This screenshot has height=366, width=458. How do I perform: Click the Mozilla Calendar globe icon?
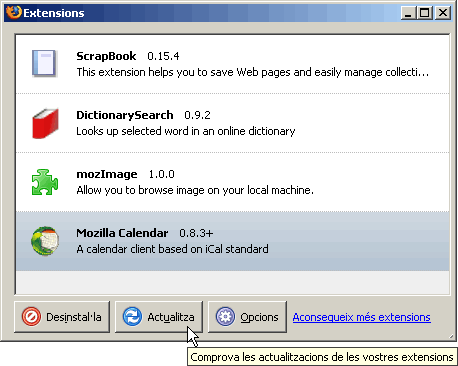click(x=45, y=241)
